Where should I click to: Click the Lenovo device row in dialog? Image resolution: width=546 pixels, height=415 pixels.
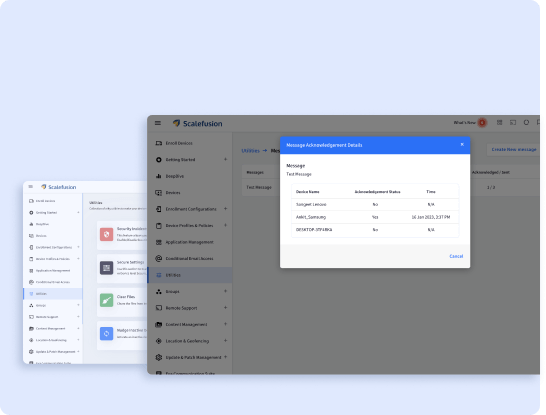tap(375, 204)
